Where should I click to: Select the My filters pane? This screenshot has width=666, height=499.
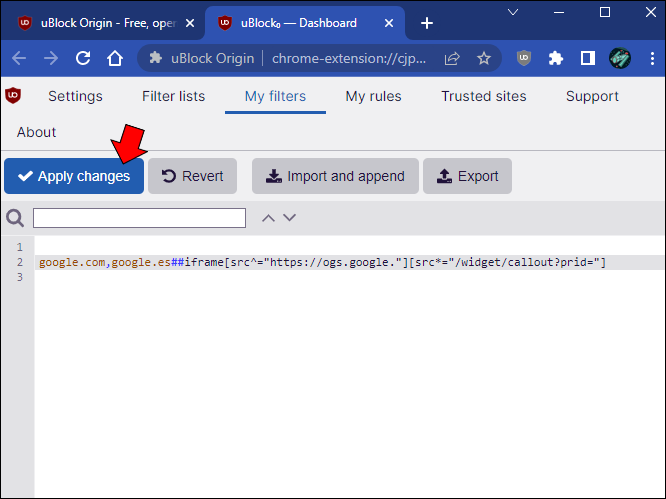[x=275, y=96]
